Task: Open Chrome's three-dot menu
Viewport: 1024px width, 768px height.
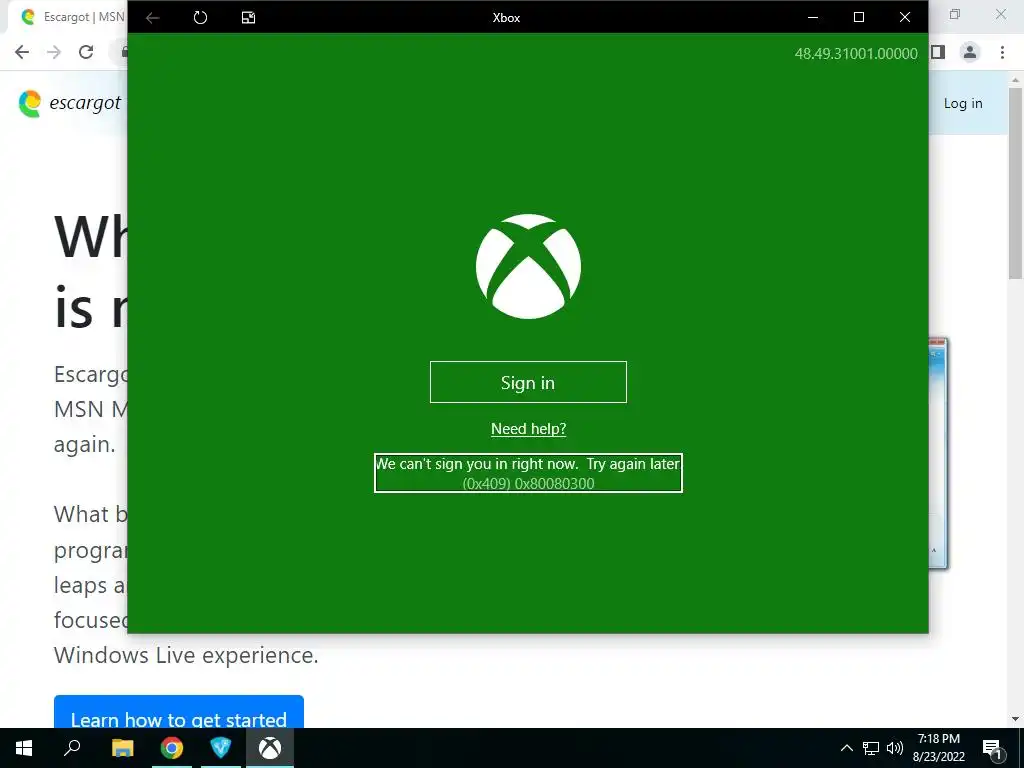Action: click(x=1002, y=52)
